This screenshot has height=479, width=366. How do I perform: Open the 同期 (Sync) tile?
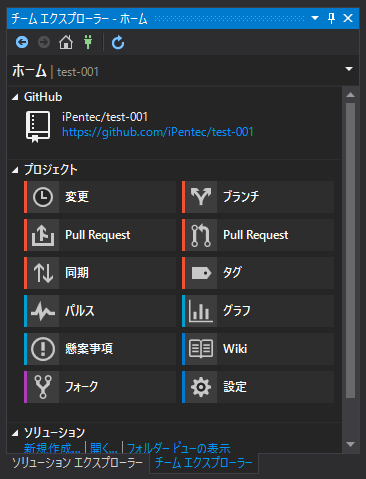(100, 273)
